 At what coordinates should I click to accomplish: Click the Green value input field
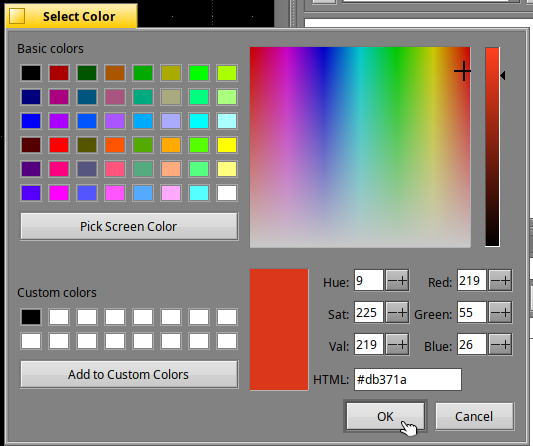click(471, 313)
